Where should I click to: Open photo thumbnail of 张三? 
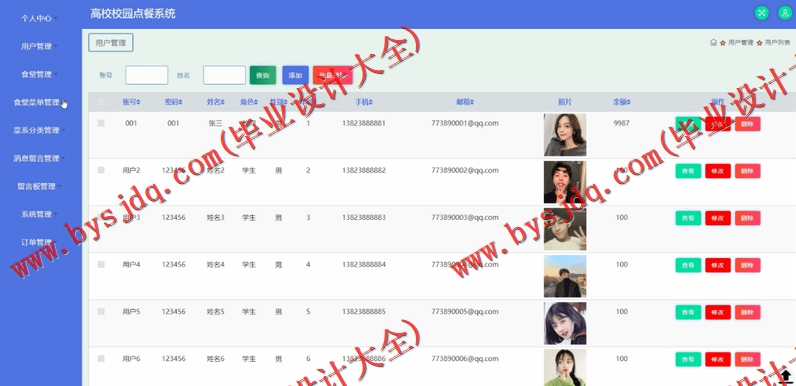(565, 135)
